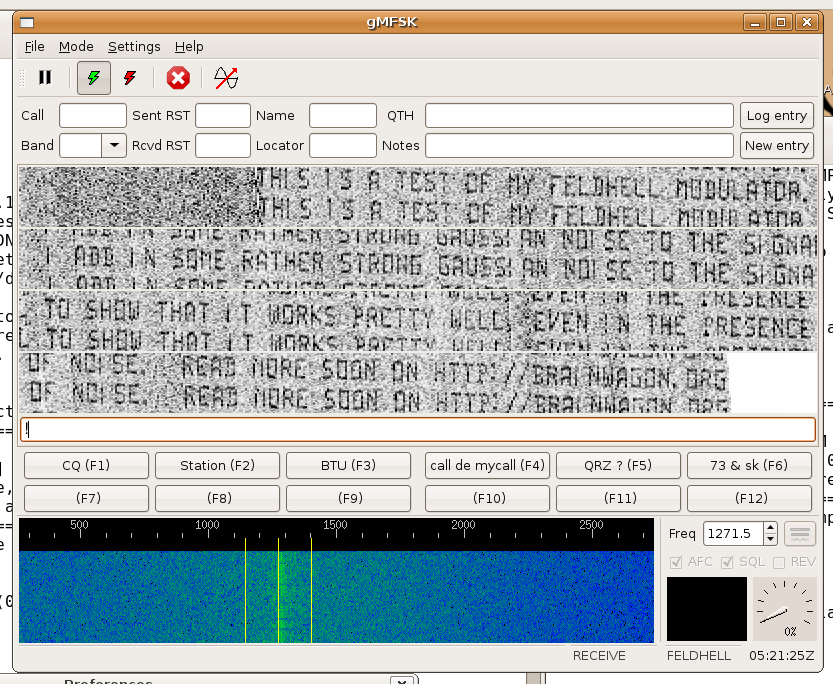The image size is (833, 684).
Task: Click the Pause toolbar icon
Action: click(45, 78)
